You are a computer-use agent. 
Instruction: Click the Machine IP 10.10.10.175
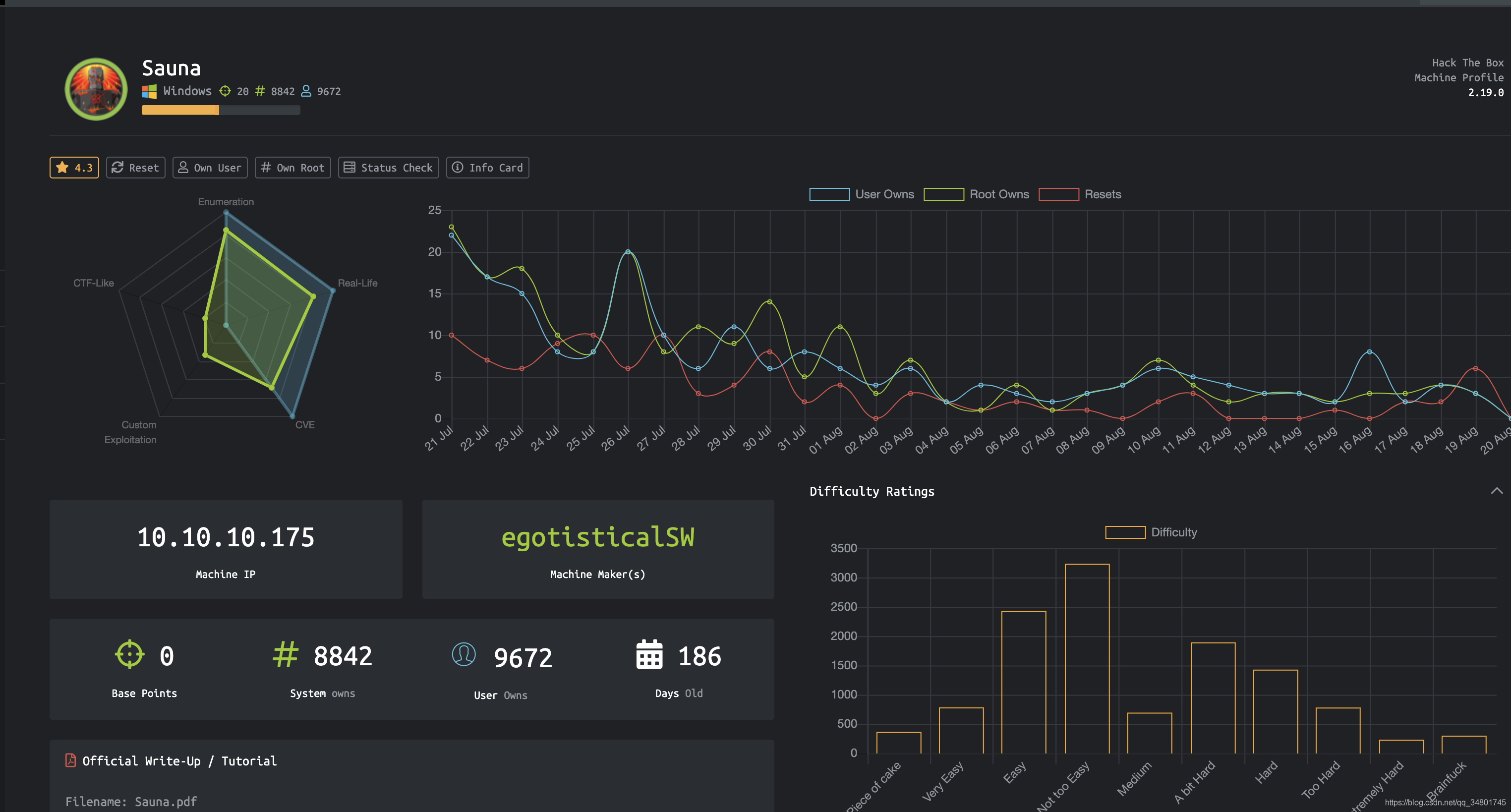226,537
